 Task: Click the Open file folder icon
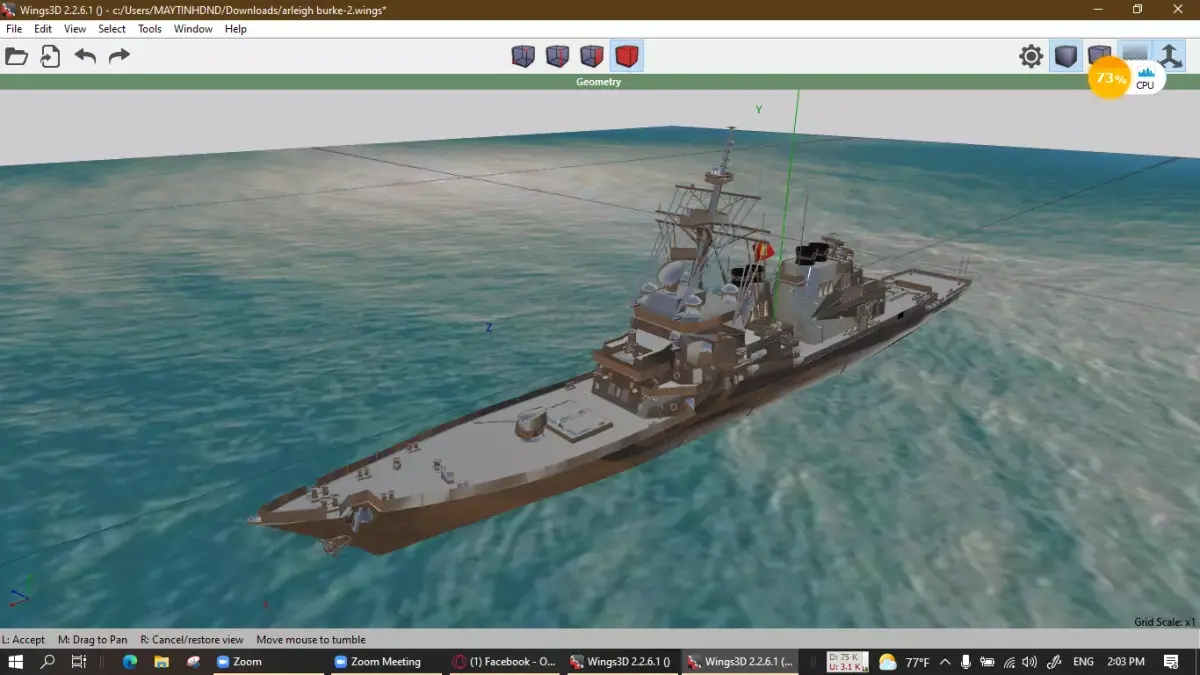click(x=16, y=56)
